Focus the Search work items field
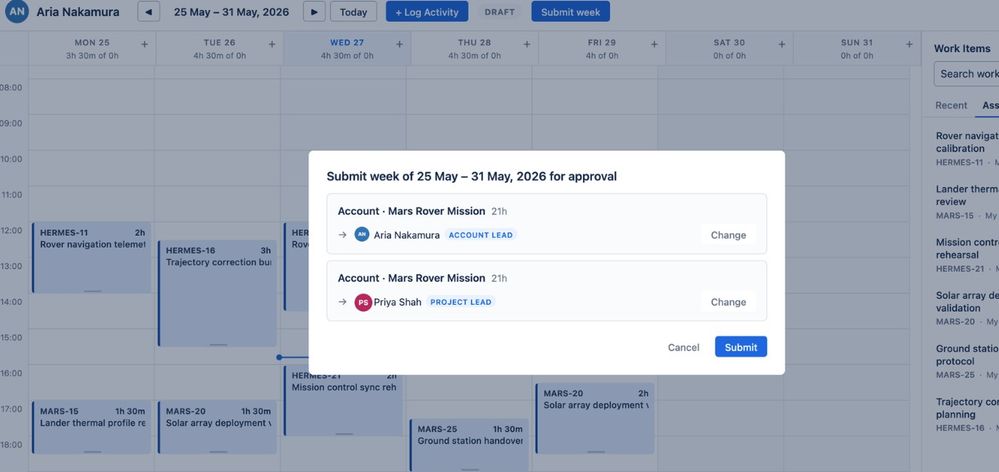This screenshot has height=472, width=999. pyautogui.click(x=967, y=74)
